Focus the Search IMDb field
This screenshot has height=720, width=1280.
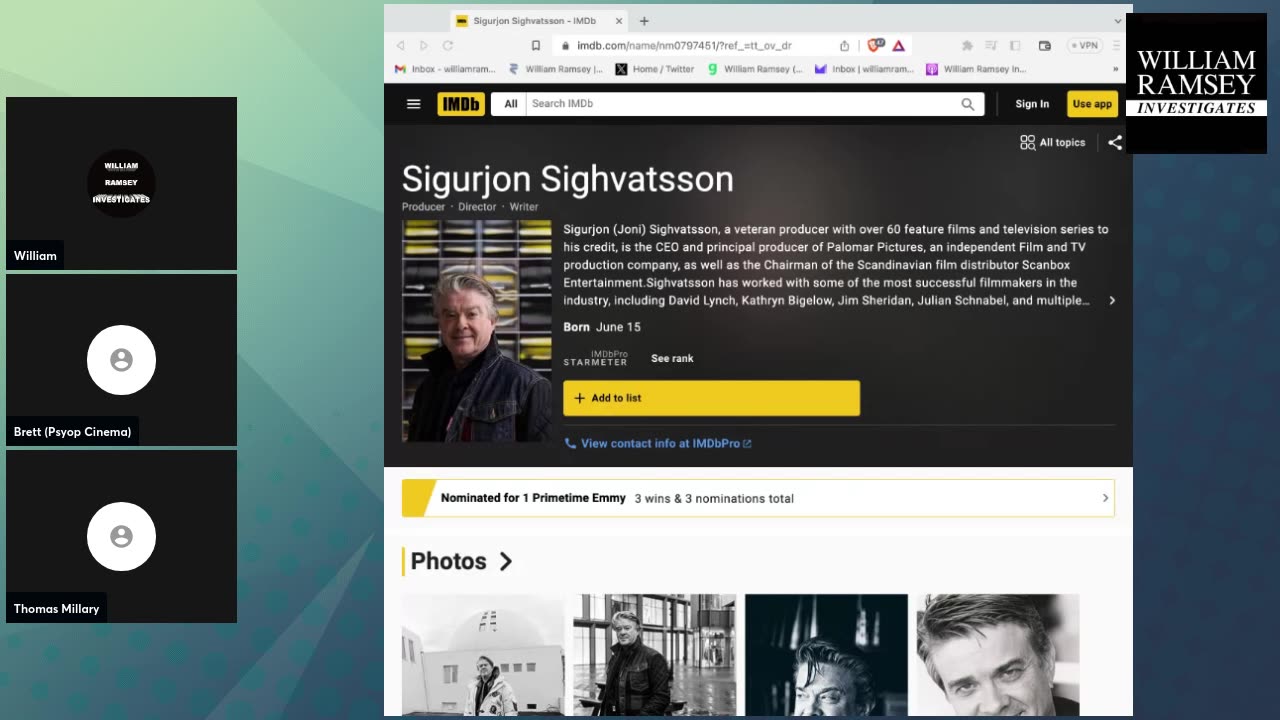(x=740, y=104)
